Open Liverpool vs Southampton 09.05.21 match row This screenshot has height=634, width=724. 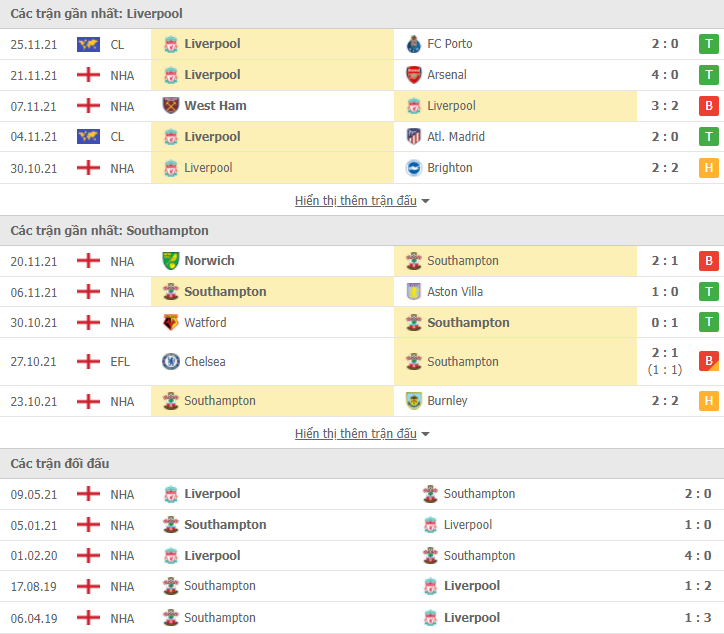pyautogui.click(x=362, y=494)
